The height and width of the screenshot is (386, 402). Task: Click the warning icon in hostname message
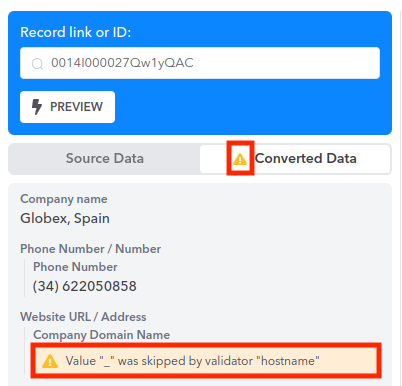50,361
